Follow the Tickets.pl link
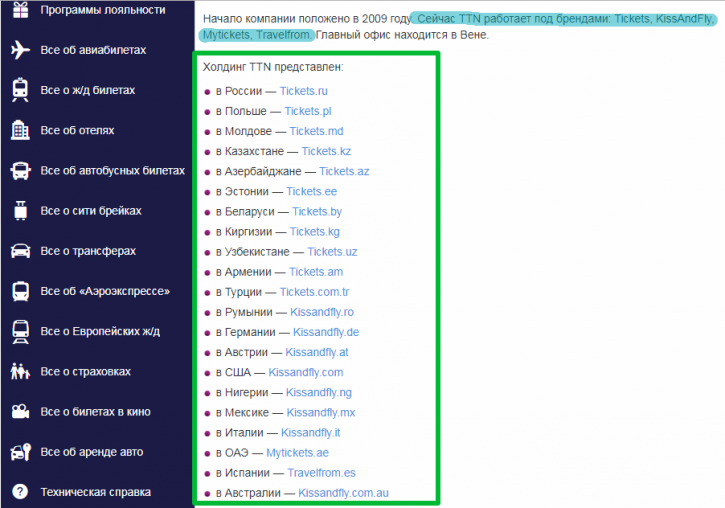Image resolution: width=725 pixels, height=508 pixels. (308, 111)
